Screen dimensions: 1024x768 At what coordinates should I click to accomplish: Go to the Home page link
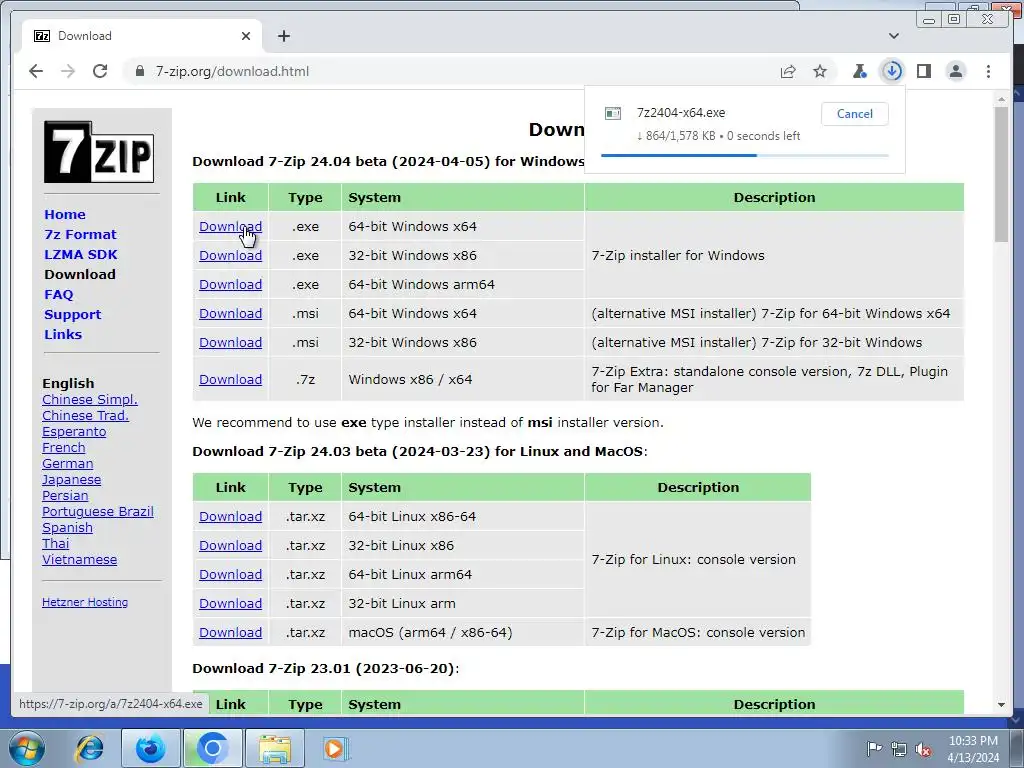pos(65,214)
